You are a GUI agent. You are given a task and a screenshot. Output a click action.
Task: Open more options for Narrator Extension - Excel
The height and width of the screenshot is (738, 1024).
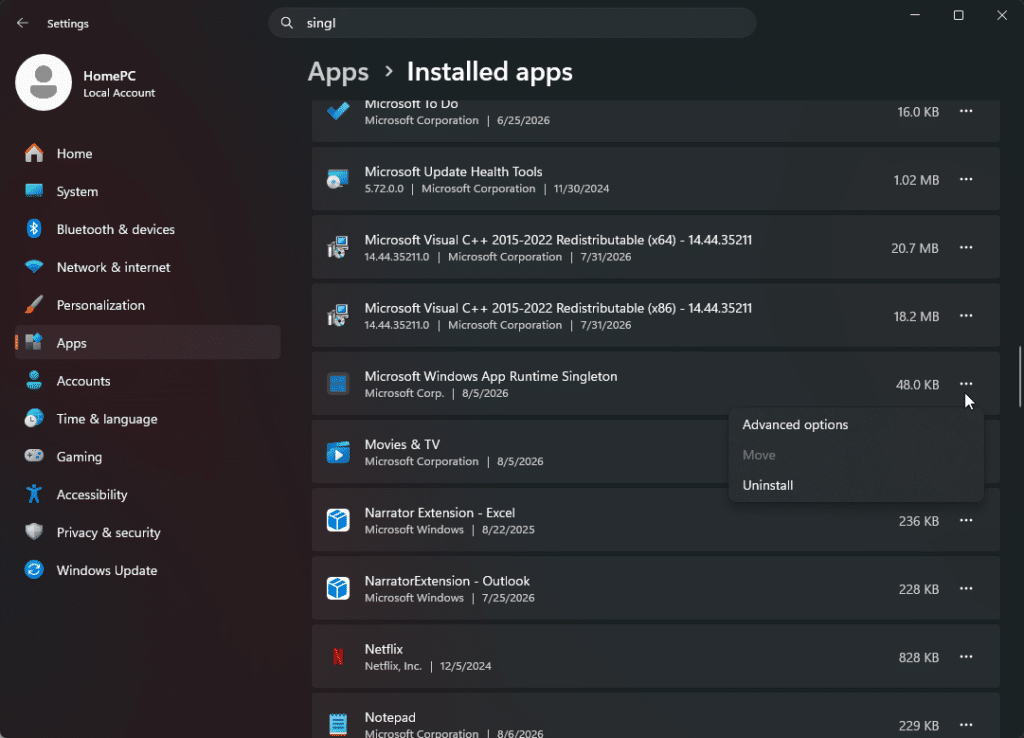966,521
